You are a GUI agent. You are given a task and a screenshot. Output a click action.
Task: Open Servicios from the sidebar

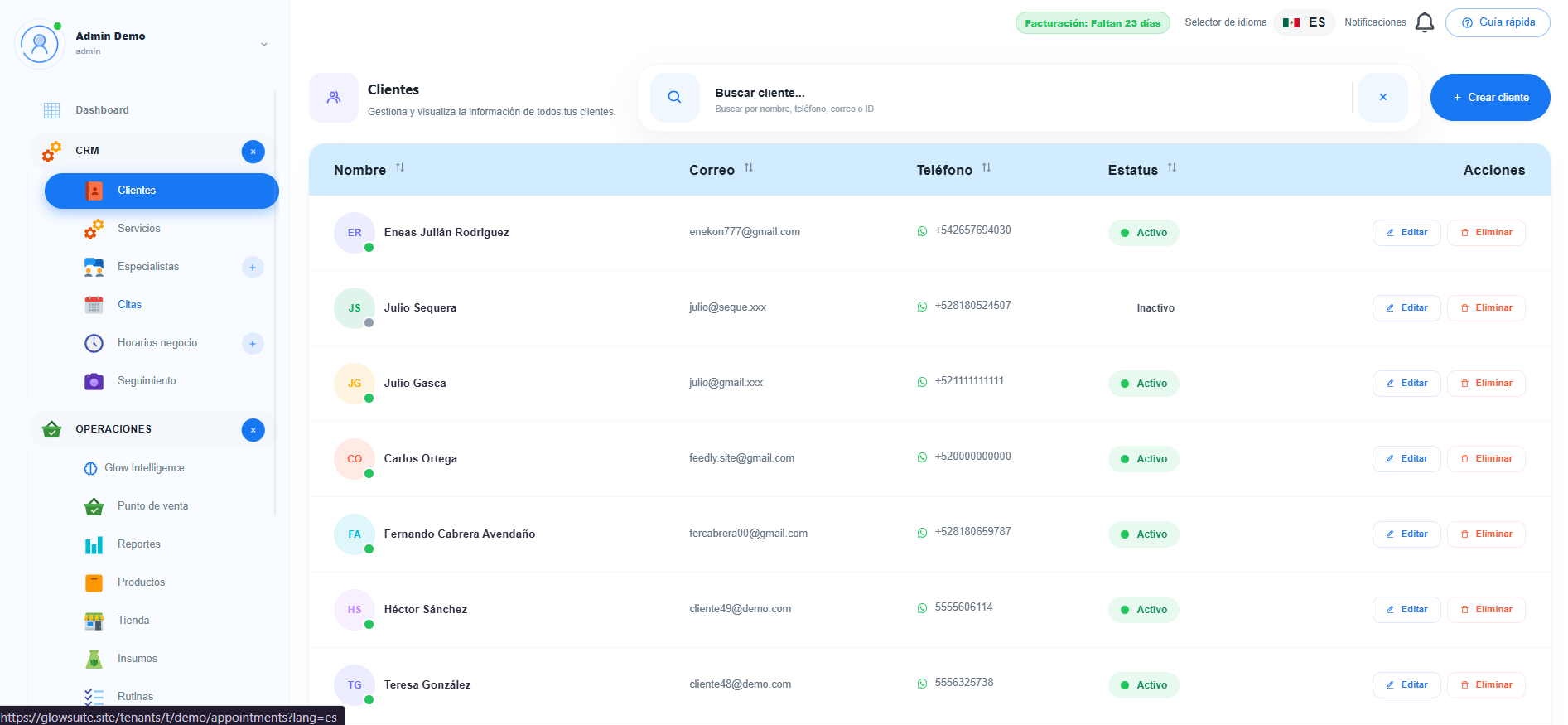click(138, 229)
